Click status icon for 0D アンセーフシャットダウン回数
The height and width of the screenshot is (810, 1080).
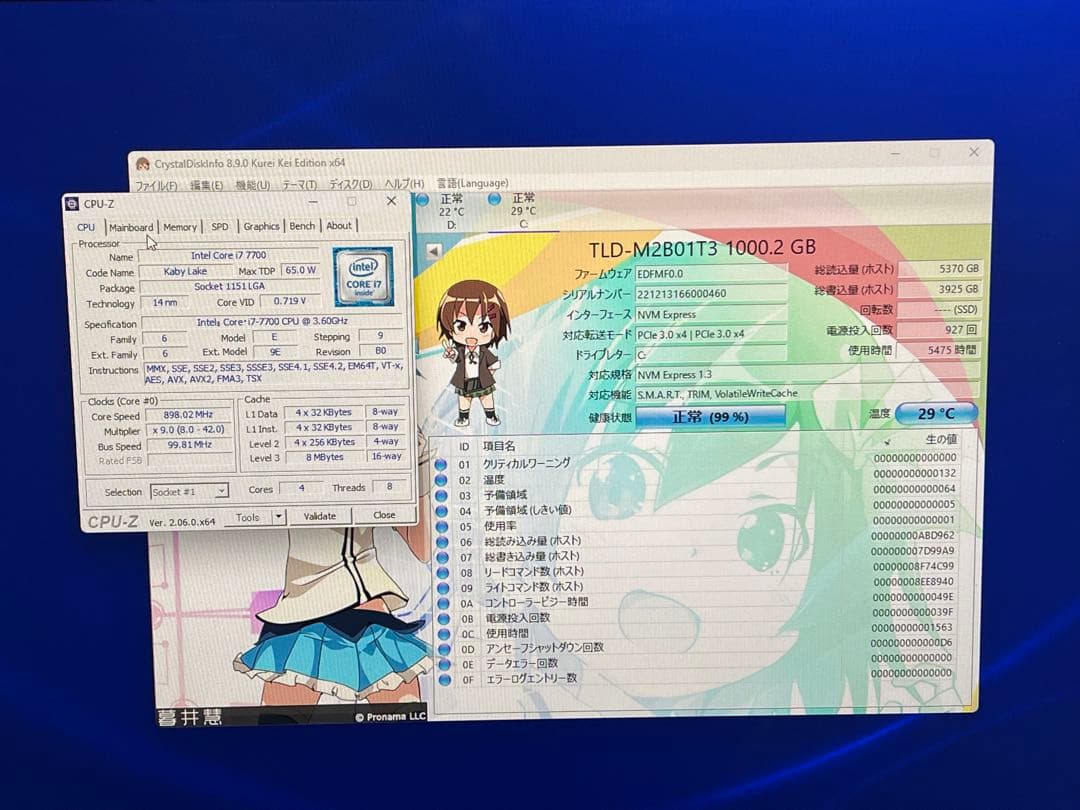[444, 650]
